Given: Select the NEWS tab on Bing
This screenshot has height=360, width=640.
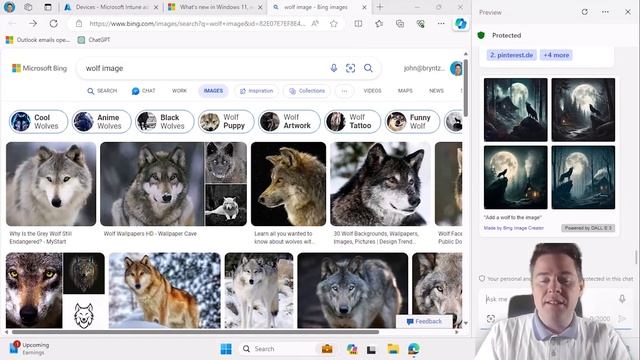Looking at the screenshot, I should [436, 91].
